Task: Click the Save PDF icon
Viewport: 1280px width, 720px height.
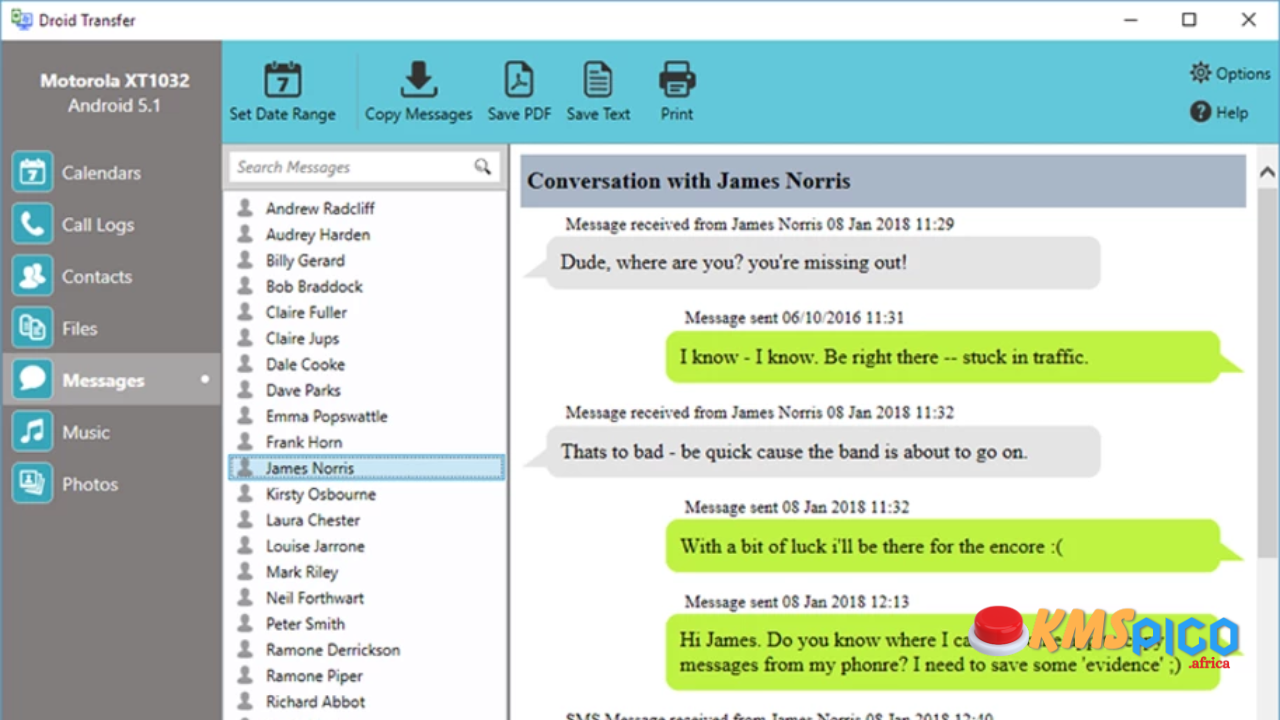Action: tap(519, 79)
